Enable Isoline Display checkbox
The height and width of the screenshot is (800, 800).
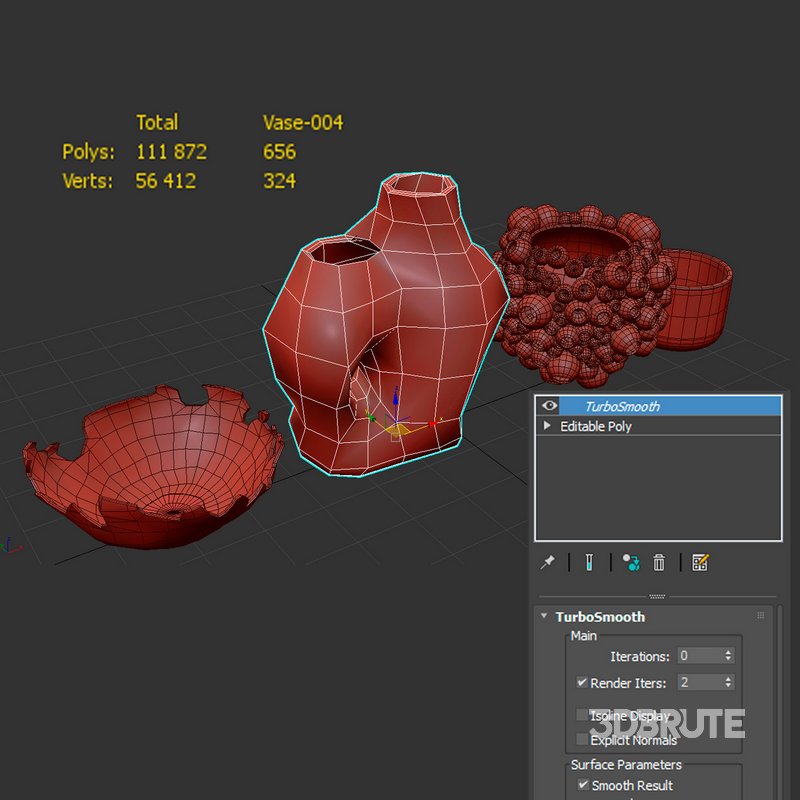(x=581, y=715)
